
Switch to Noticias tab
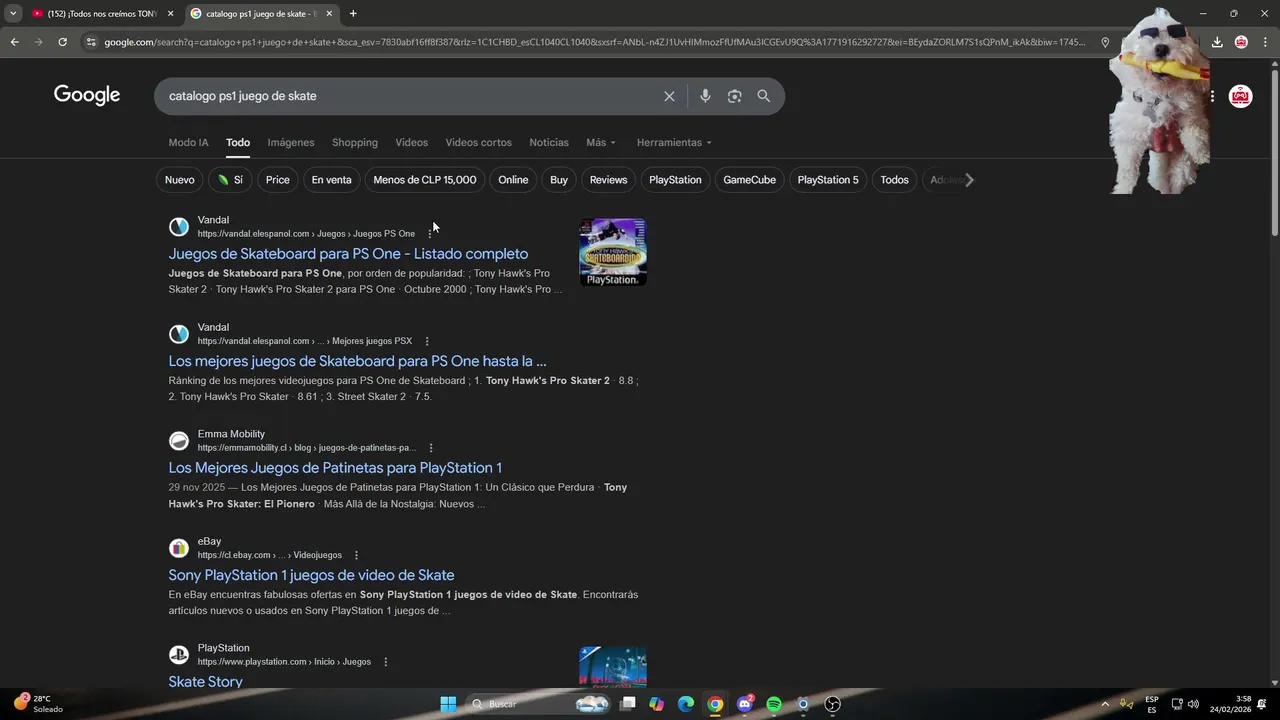point(549,142)
